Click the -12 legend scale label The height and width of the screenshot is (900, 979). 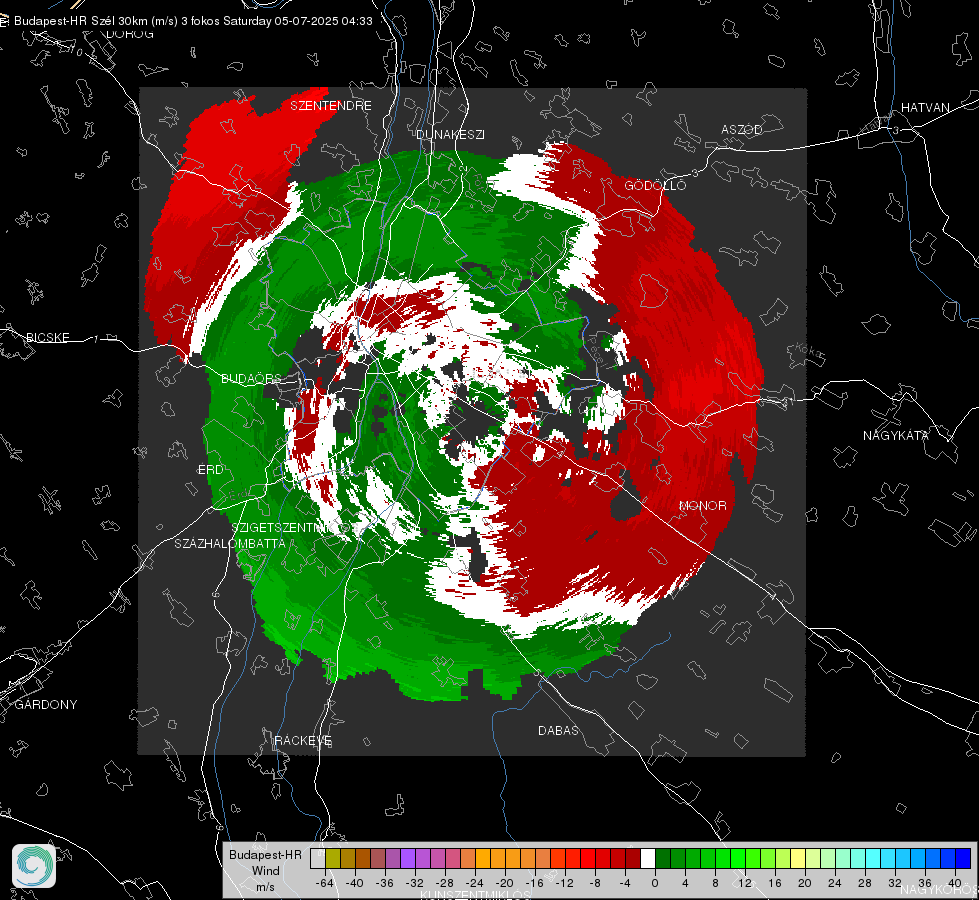point(564,883)
